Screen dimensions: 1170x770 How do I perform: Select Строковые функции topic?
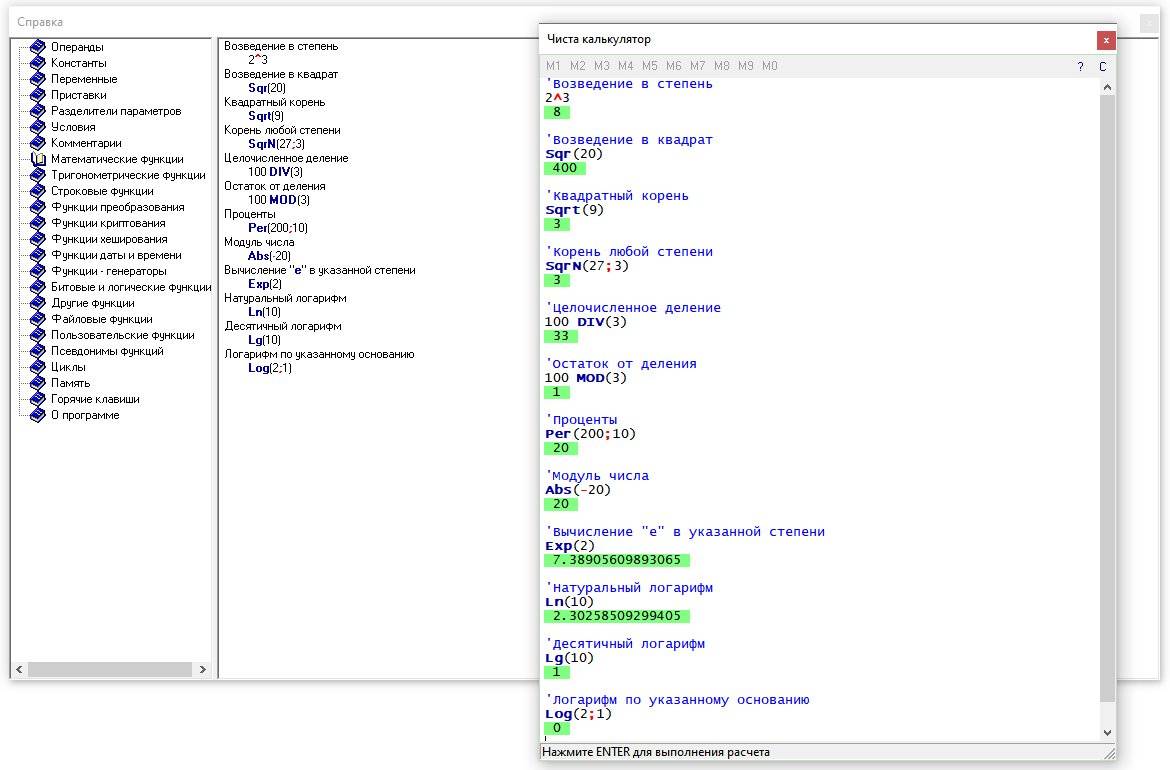102,191
